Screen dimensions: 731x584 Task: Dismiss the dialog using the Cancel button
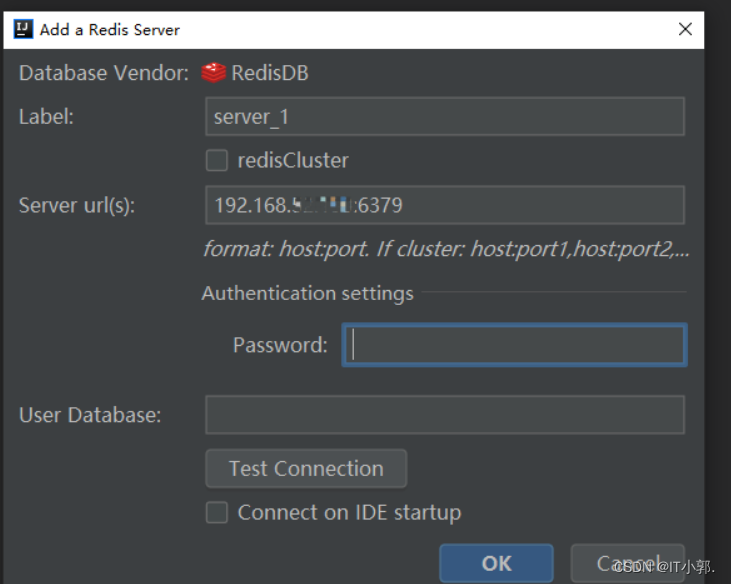tap(627, 563)
